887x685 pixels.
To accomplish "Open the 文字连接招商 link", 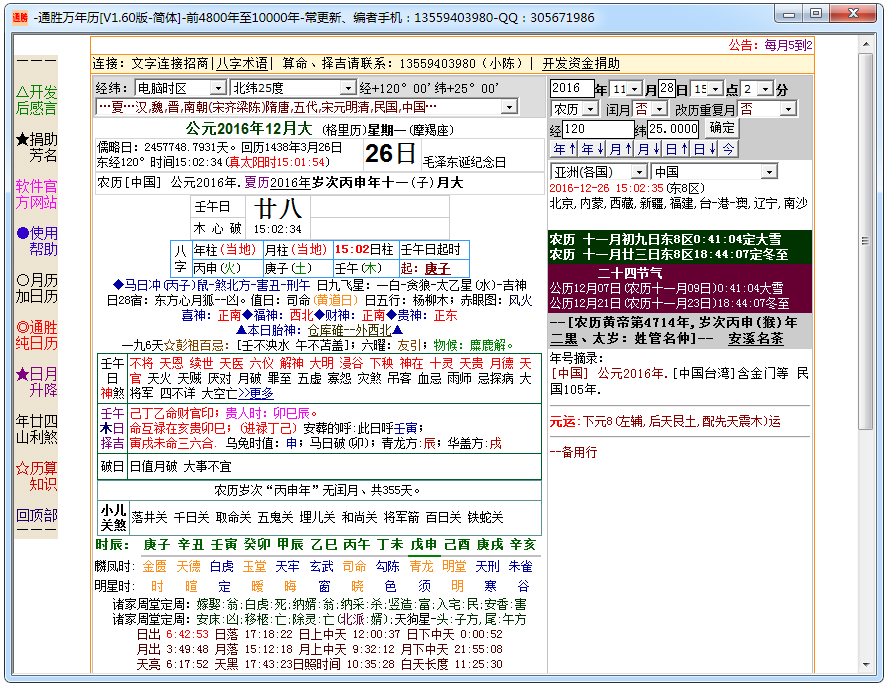I will coord(170,63).
